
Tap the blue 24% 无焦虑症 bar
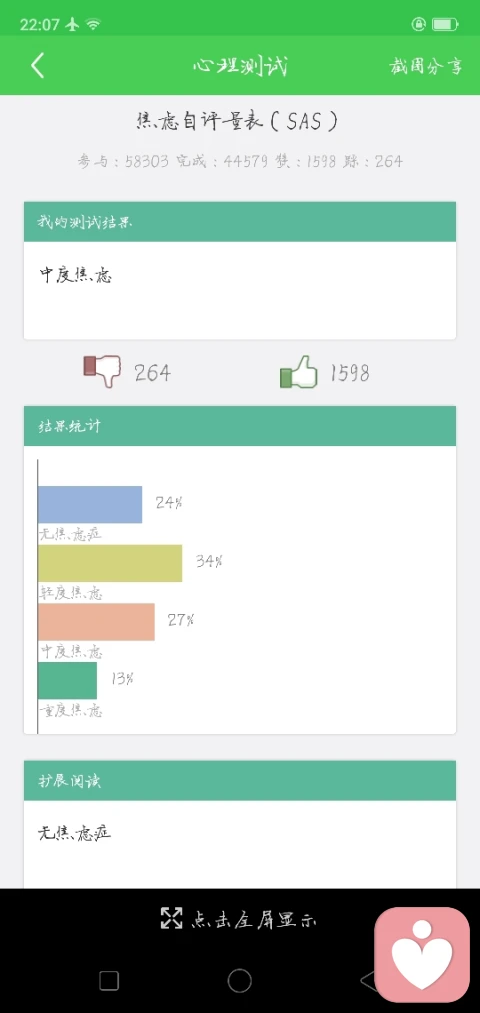click(x=90, y=505)
